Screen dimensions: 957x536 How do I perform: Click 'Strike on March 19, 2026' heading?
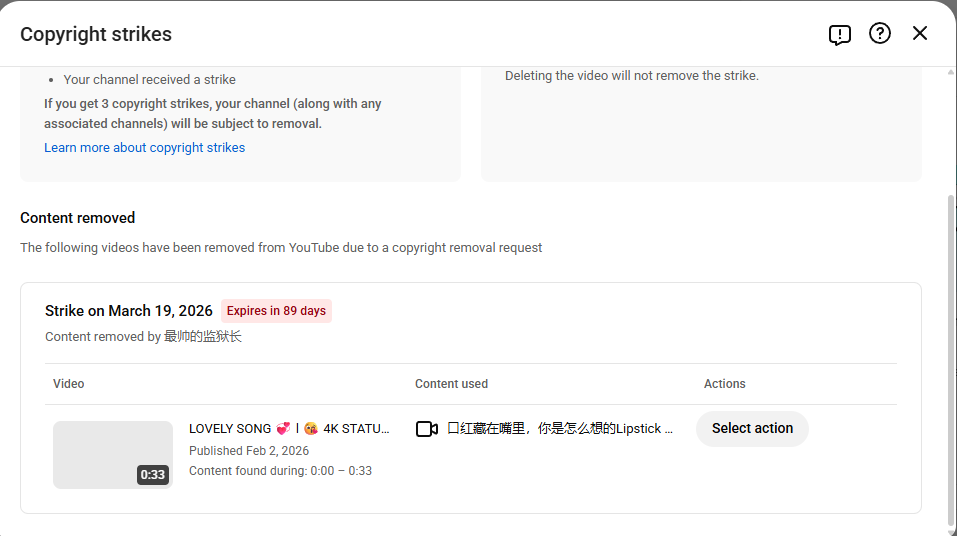pos(128,311)
